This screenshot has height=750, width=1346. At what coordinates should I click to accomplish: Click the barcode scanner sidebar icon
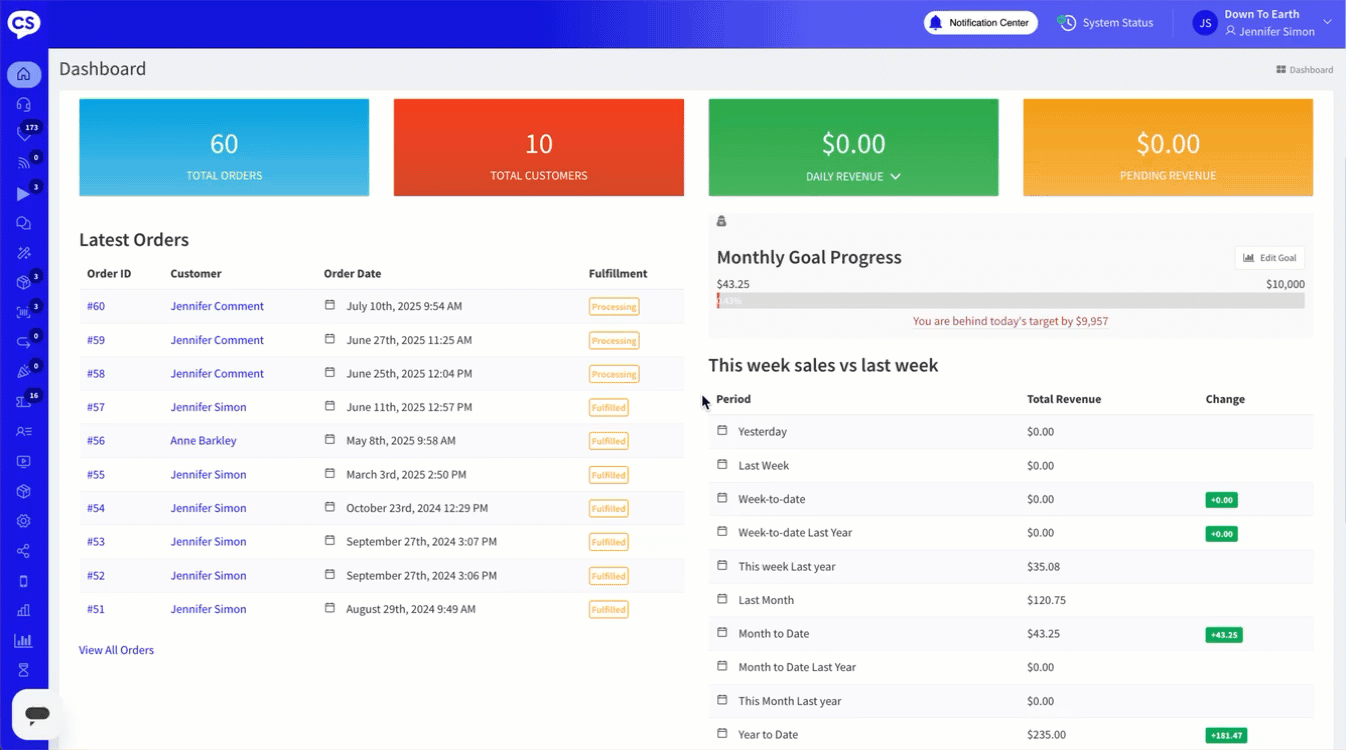[x=24, y=313]
